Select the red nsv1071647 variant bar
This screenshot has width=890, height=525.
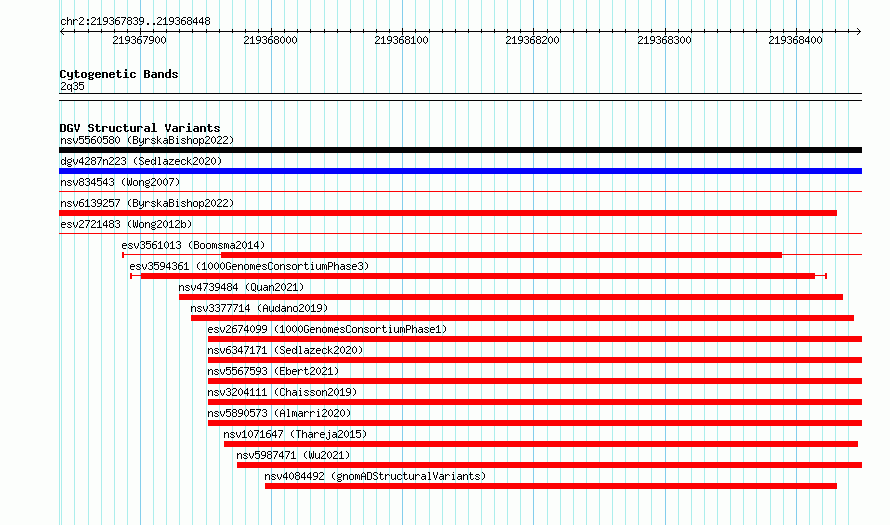click(x=541, y=444)
